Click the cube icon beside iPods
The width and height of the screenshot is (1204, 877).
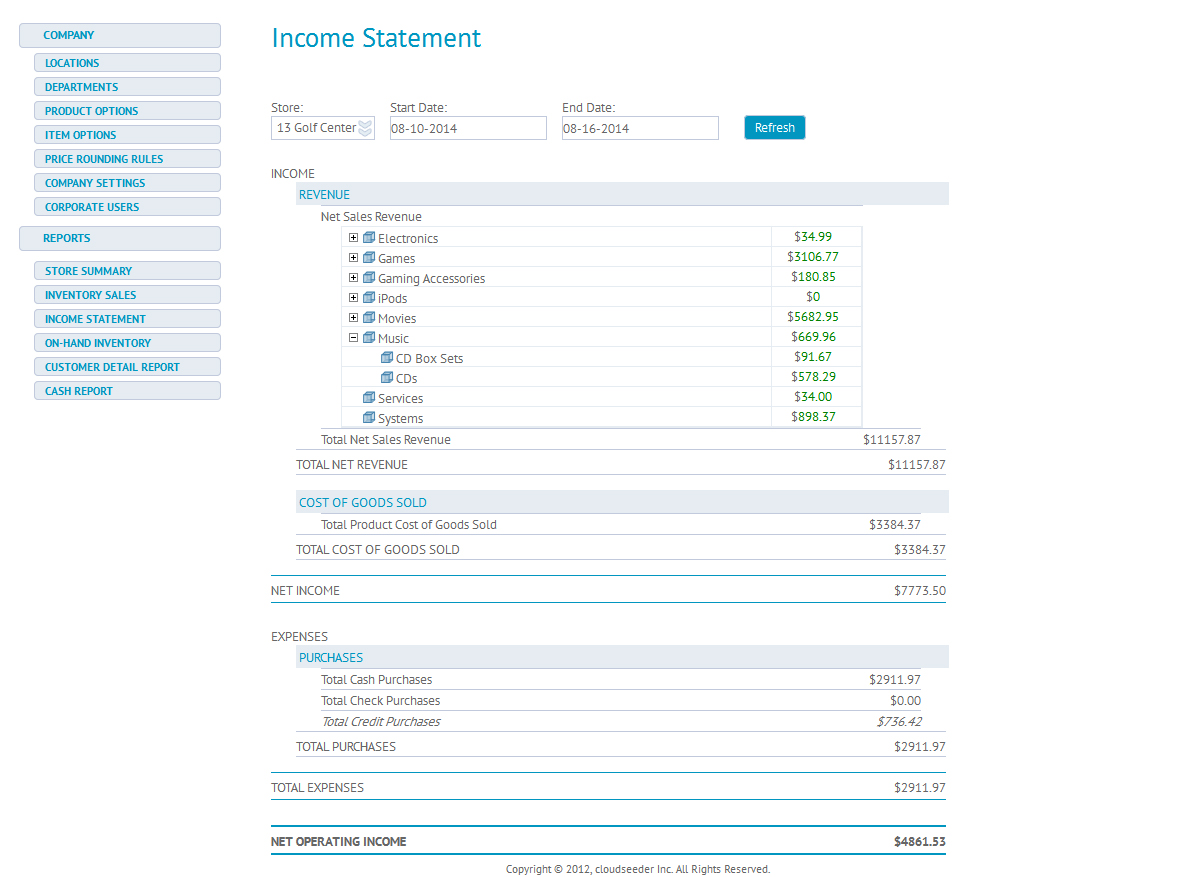point(368,298)
